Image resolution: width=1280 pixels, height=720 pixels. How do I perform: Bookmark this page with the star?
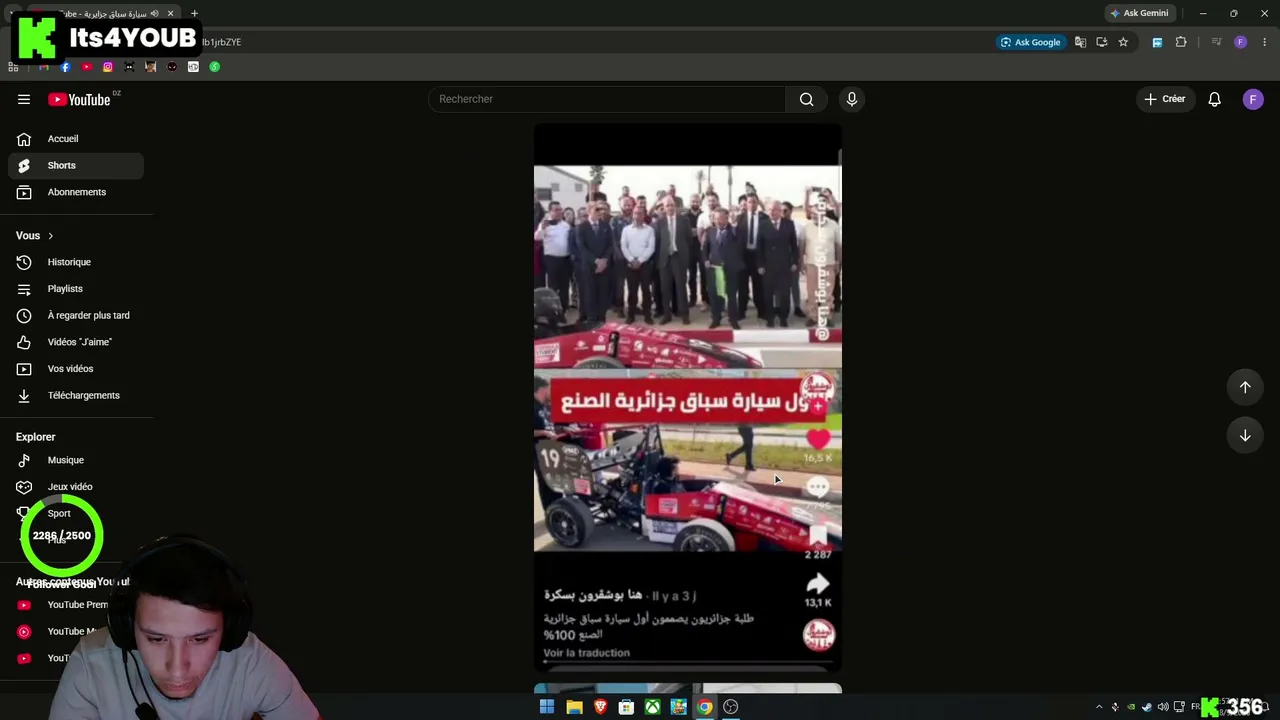tap(1123, 42)
